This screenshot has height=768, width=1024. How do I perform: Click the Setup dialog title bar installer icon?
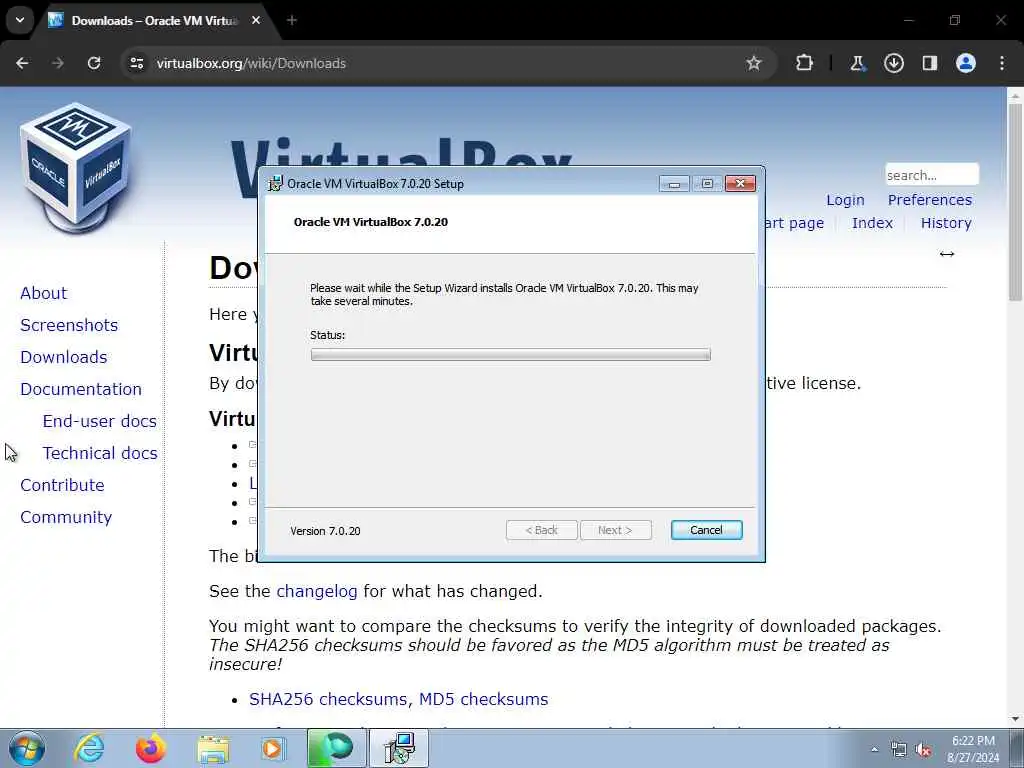pyautogui.click(x=276, y=184)
